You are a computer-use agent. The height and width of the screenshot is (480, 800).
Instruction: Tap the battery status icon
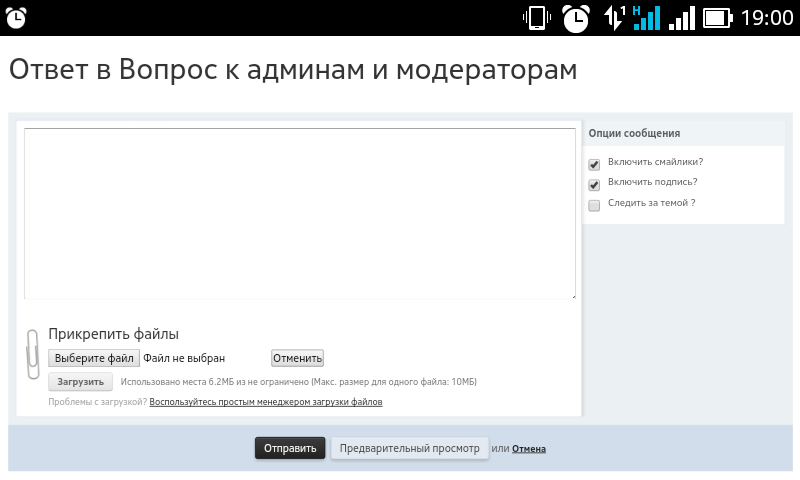[718, 18]
